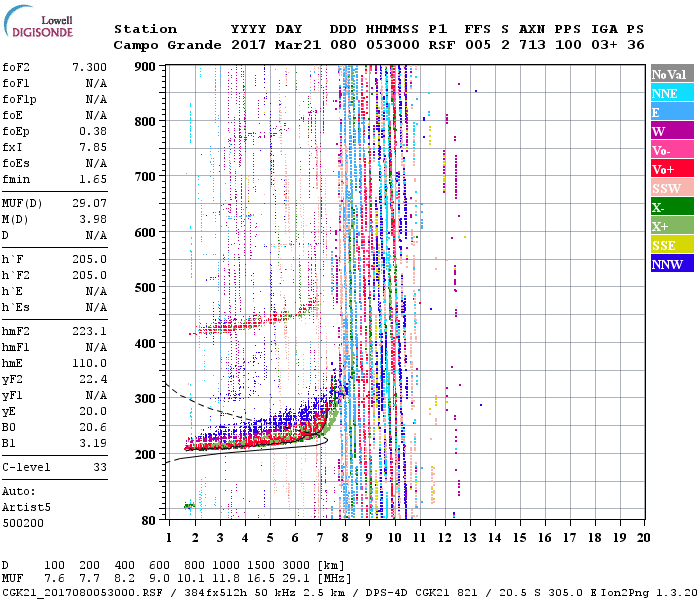The image size is (700, 600).
Task: Click the foF2 value 7.300
Action: click(89, 67)
